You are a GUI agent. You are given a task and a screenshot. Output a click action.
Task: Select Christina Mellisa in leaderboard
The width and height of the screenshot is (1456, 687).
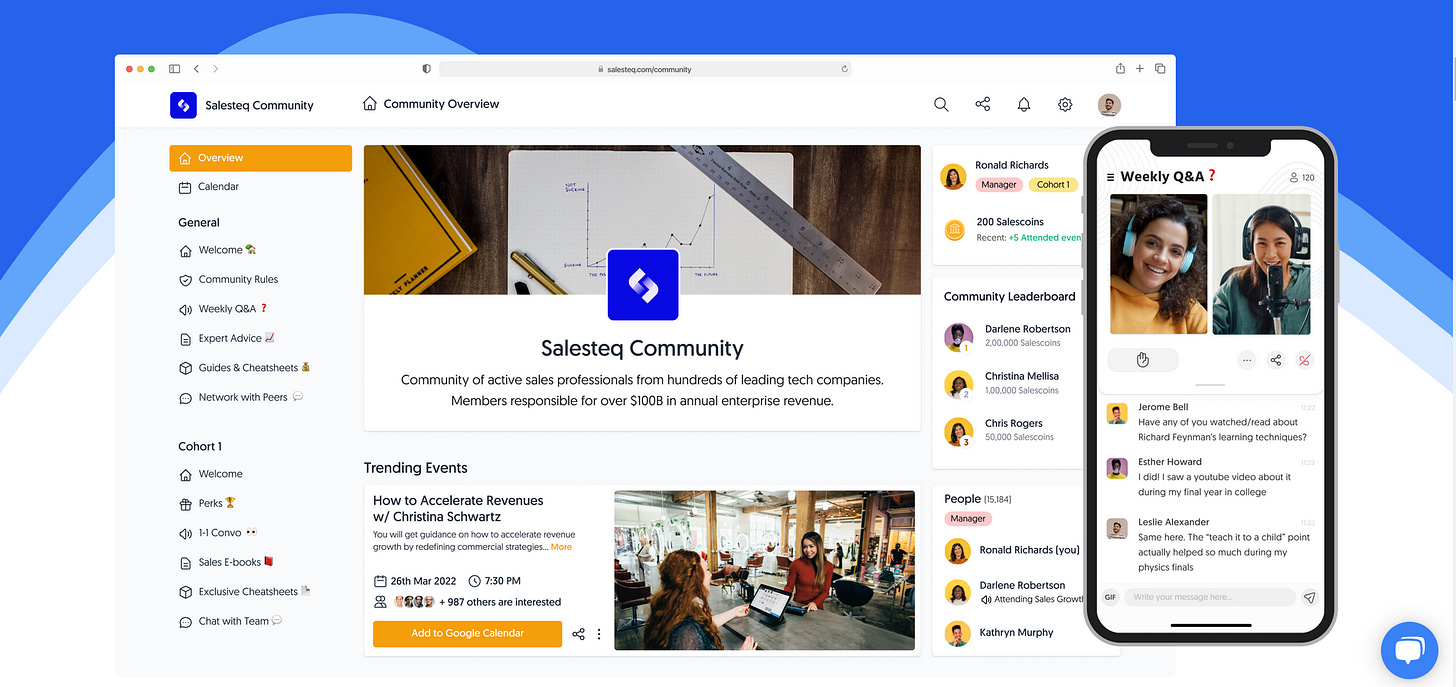1002,383
